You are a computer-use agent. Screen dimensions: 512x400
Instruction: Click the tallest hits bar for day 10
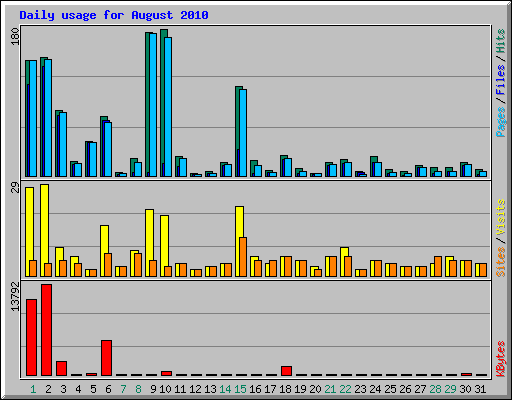tap(163, 103)
